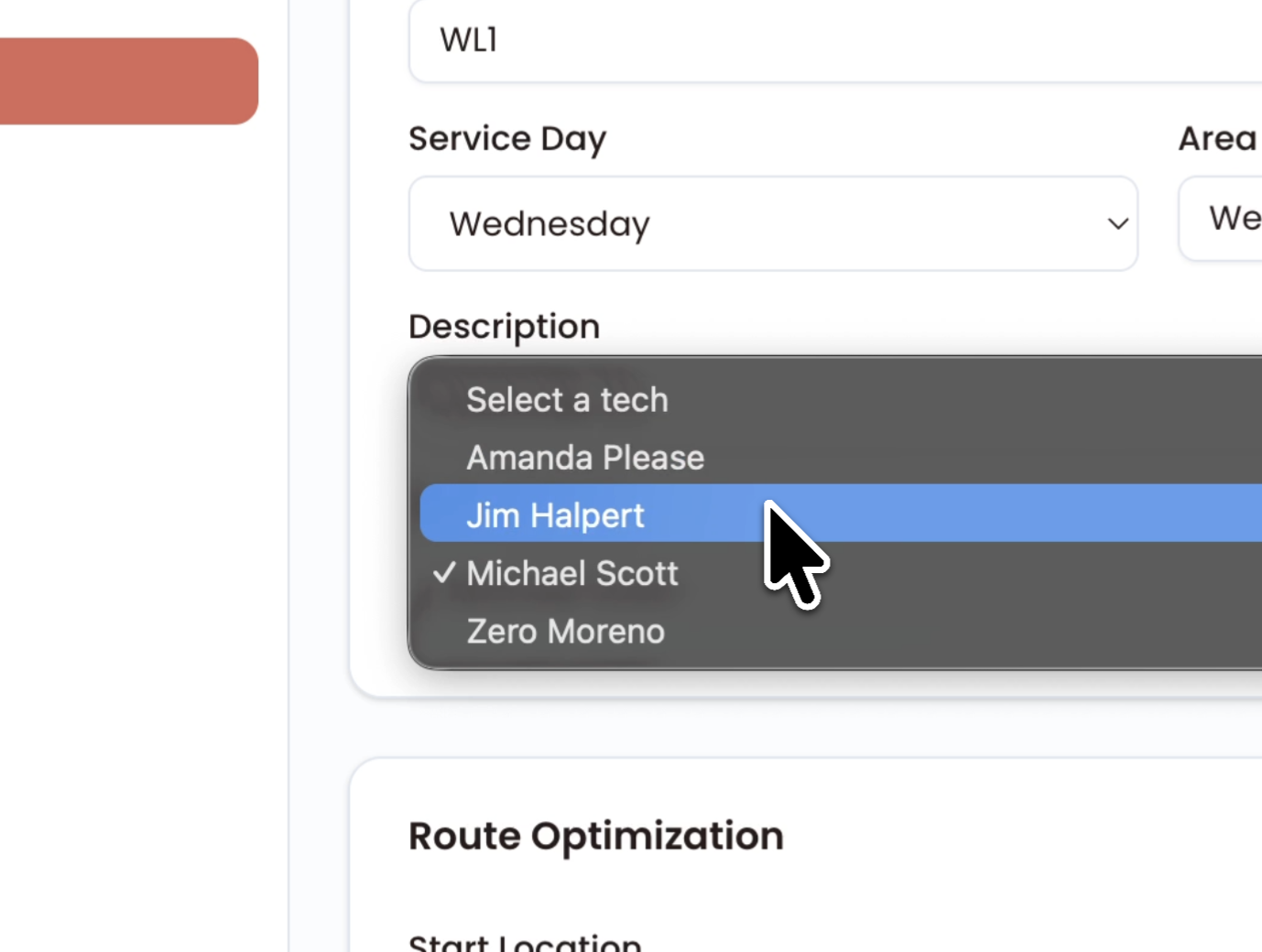Click the Service Day chevron arrow
Screen dimensions: 1262x952
pyautogui.click(x=1117, y=223)
